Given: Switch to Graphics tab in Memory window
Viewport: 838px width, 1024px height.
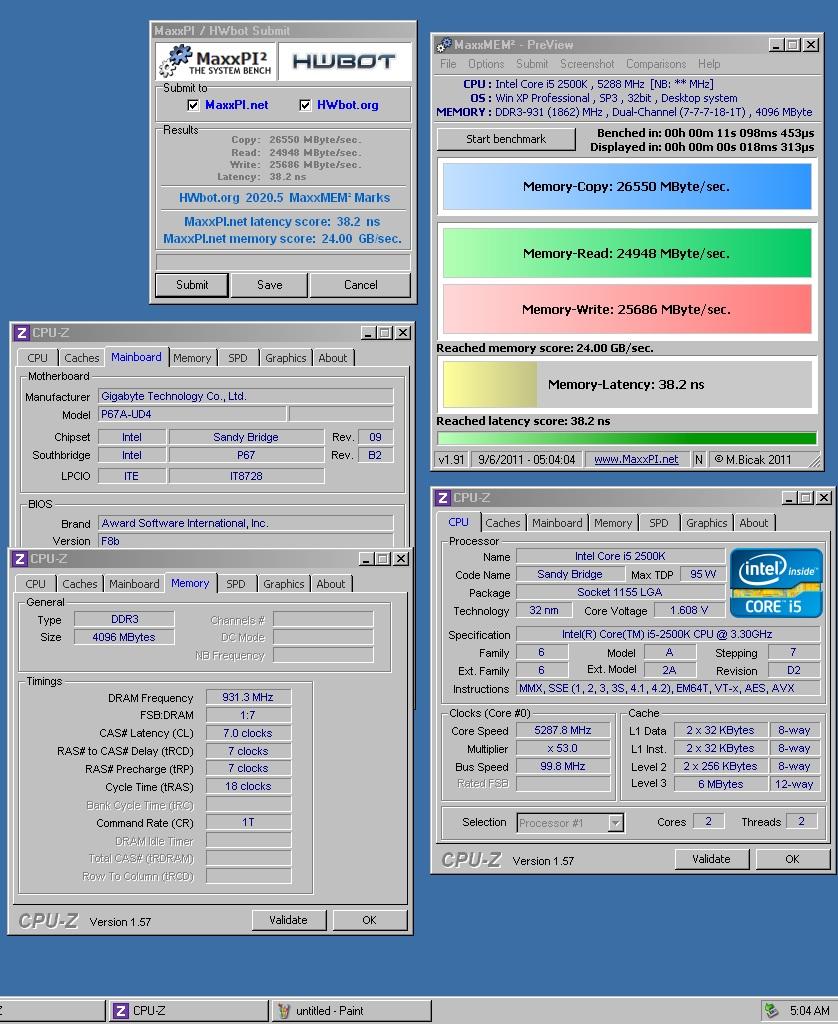Looking at the screenshot, I should pyautogui.click(x=283, y=584).
